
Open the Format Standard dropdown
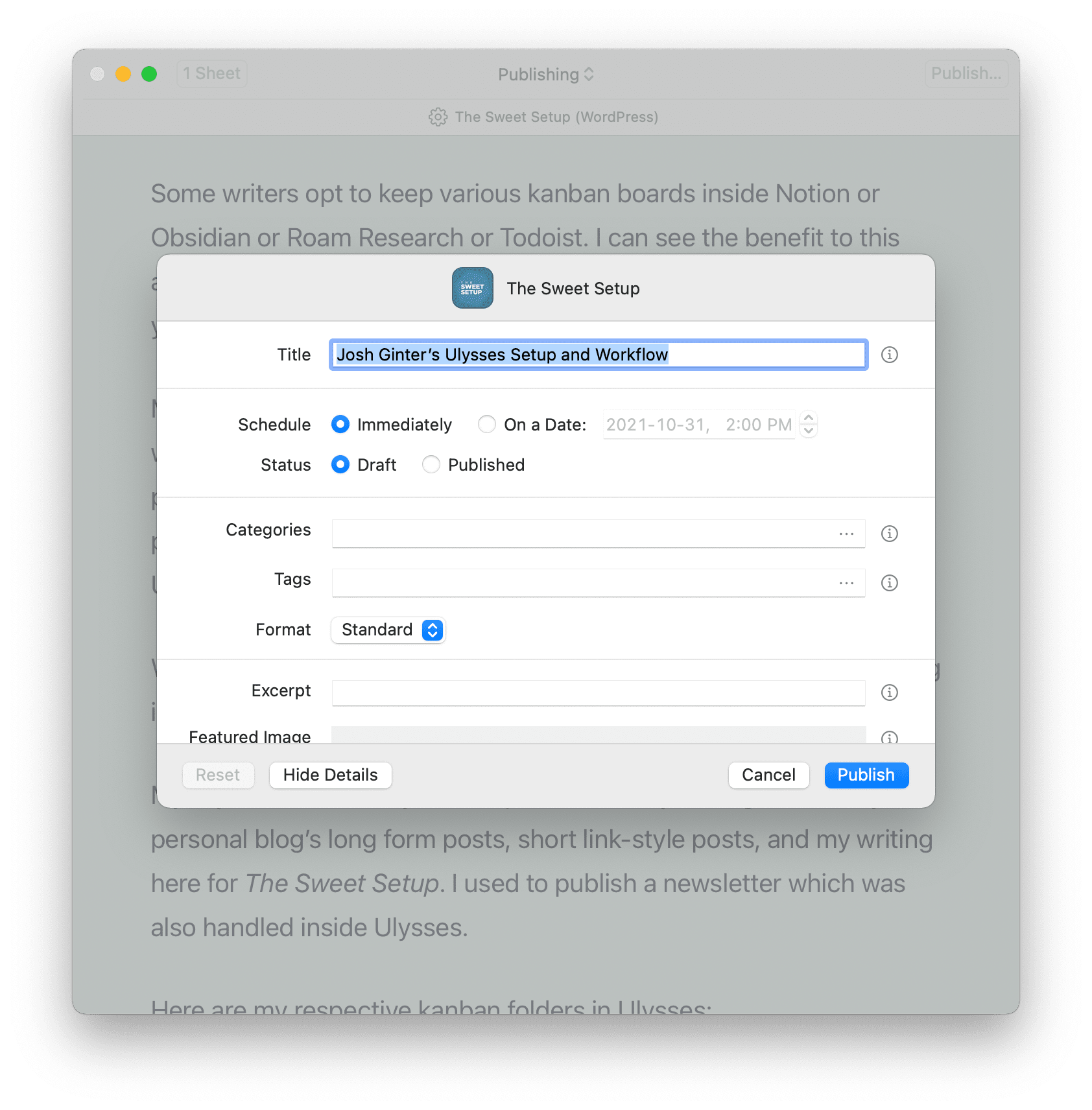388,630
